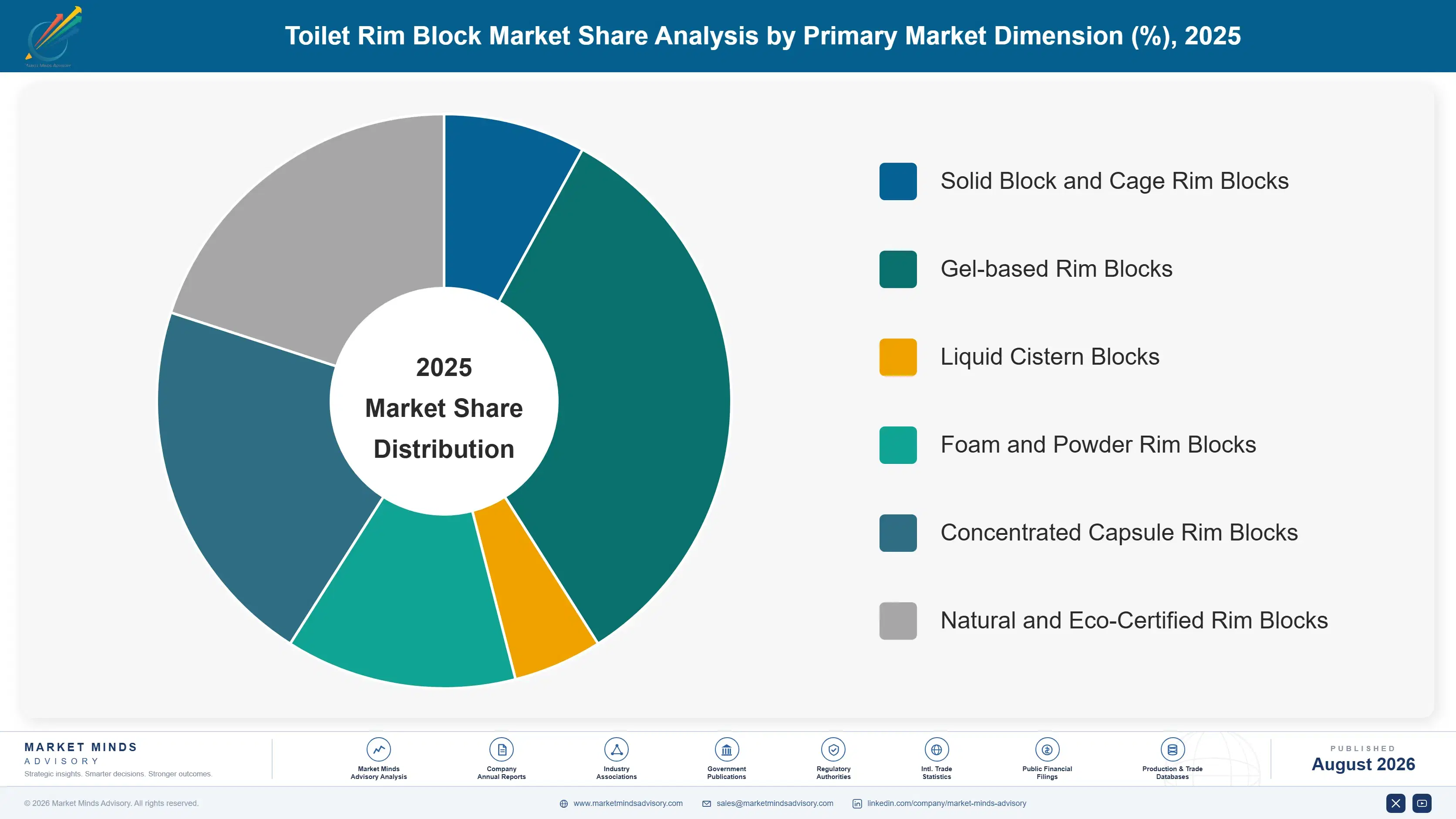Click the orange Liquid Cistern Blocks legend swatch
This screenshot has width=1456, height=819.
click(897, 357)
